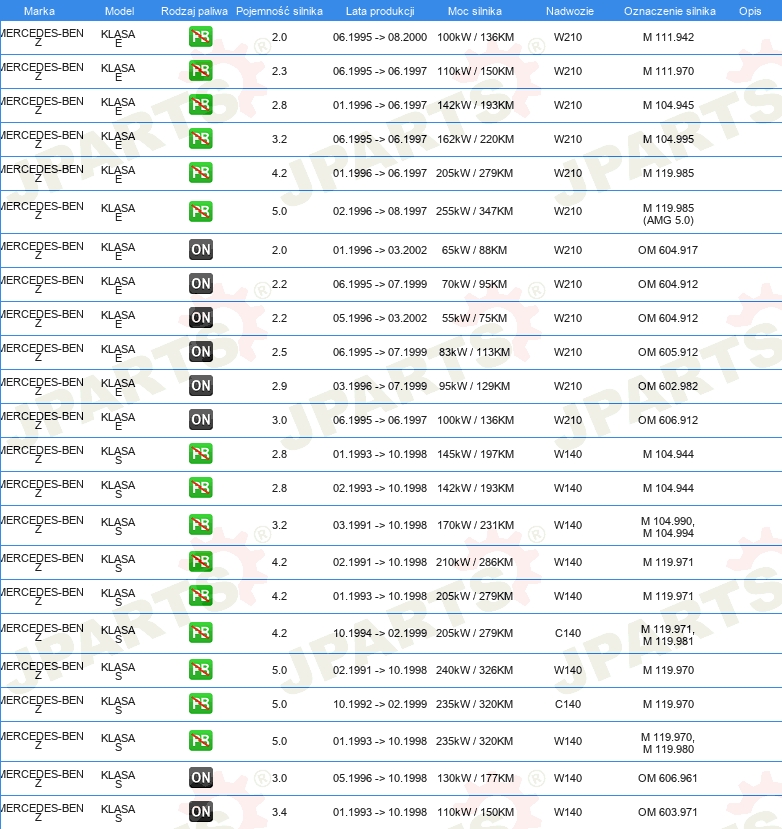Click petrol PB icon in M 111.942 row
782x829 pixels.
coord(200,37)
